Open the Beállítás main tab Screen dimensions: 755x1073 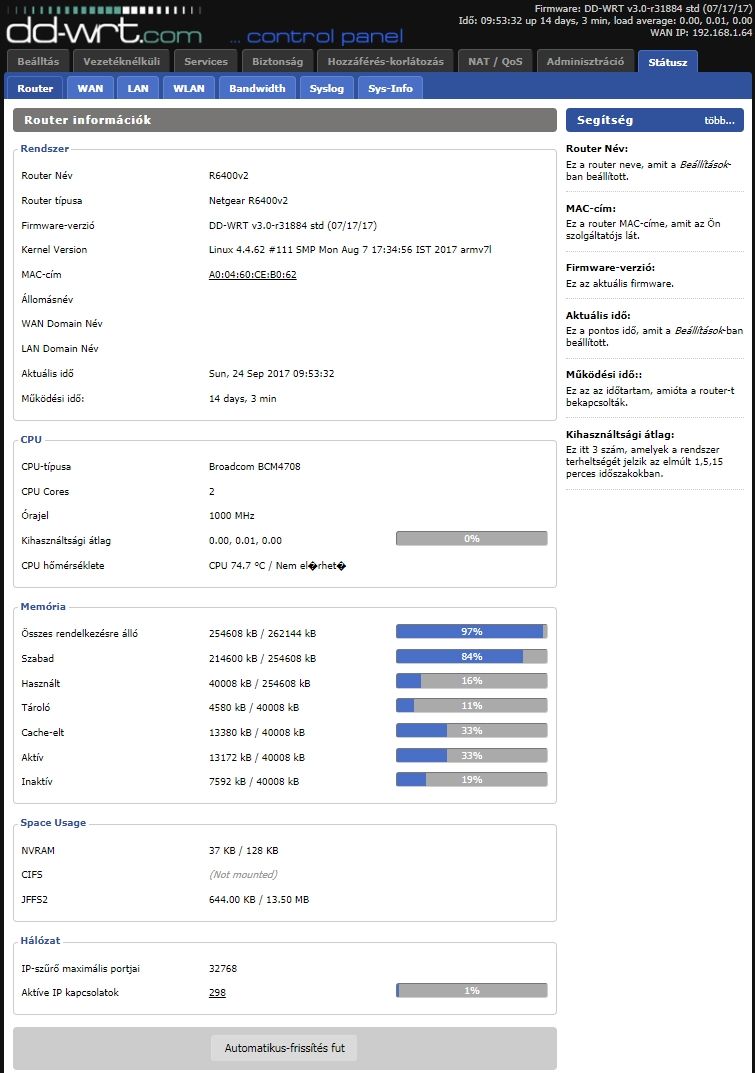pyautogui.click(x=38, y=62)
